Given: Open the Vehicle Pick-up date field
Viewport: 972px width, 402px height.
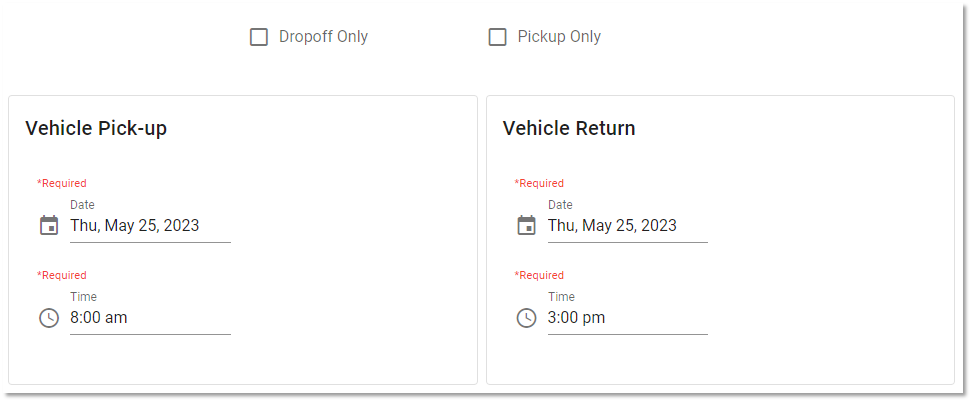Looking at the screenshot, I should [150, 225].
